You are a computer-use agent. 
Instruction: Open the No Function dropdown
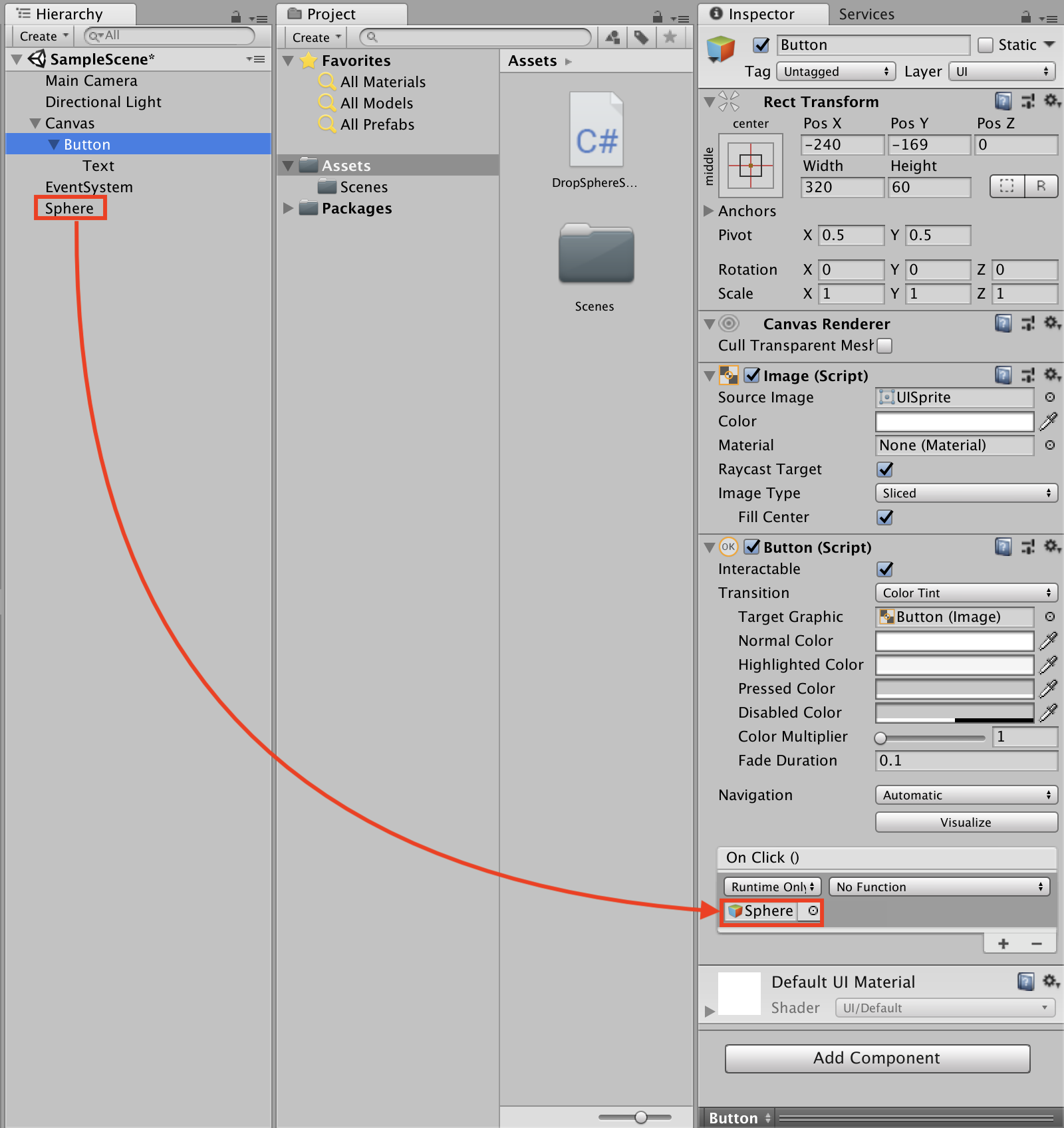click(x=938, y=887)
